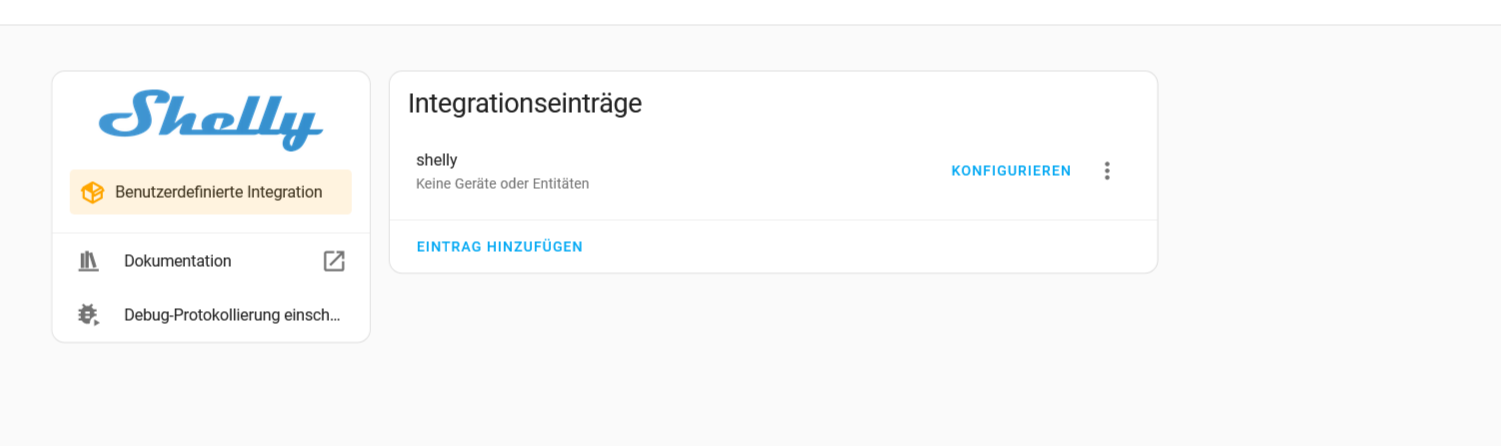1501x446 pixels.
Task: Click the empty background below the Shelly card
Action: (x=210, y=395)
